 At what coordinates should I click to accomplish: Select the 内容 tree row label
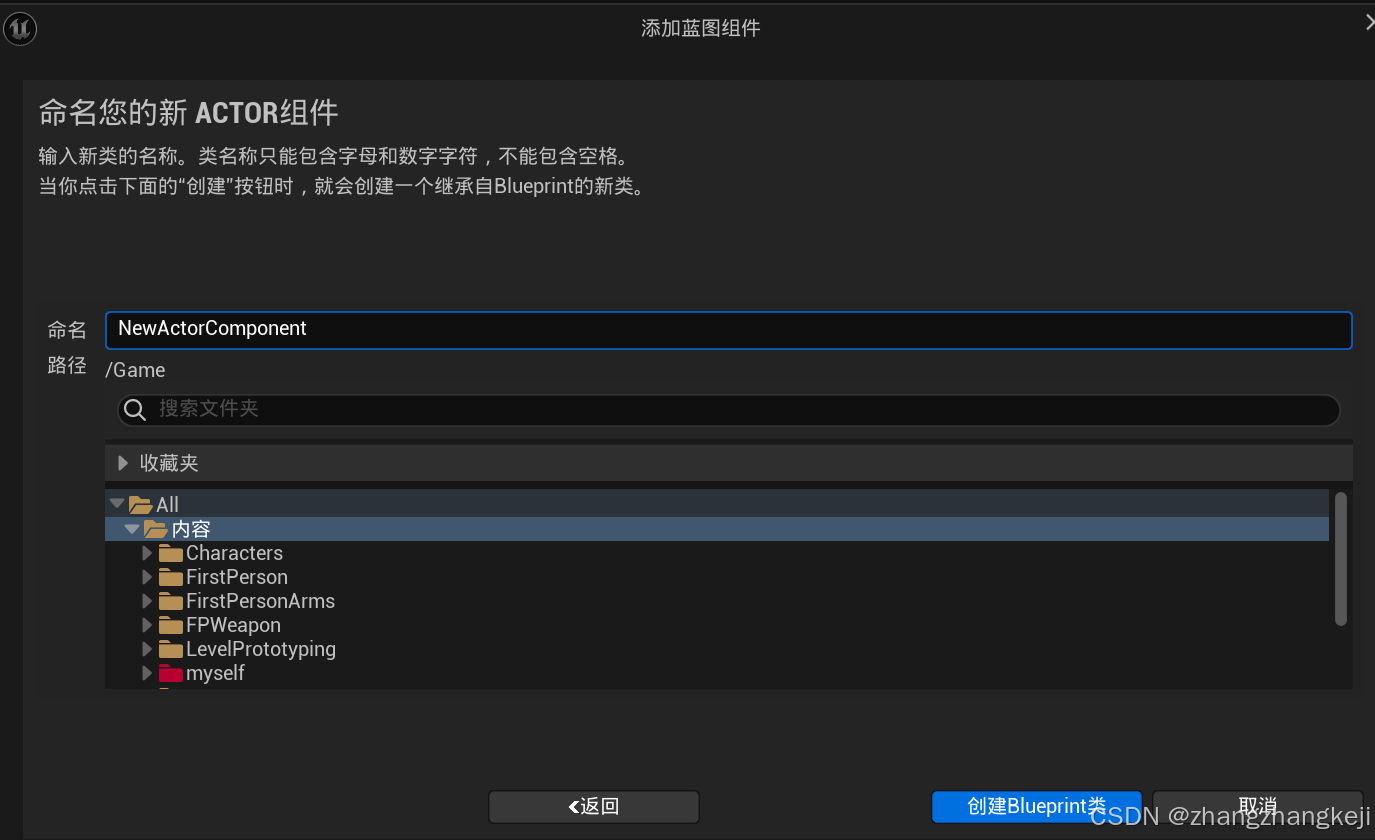[191, 529]
